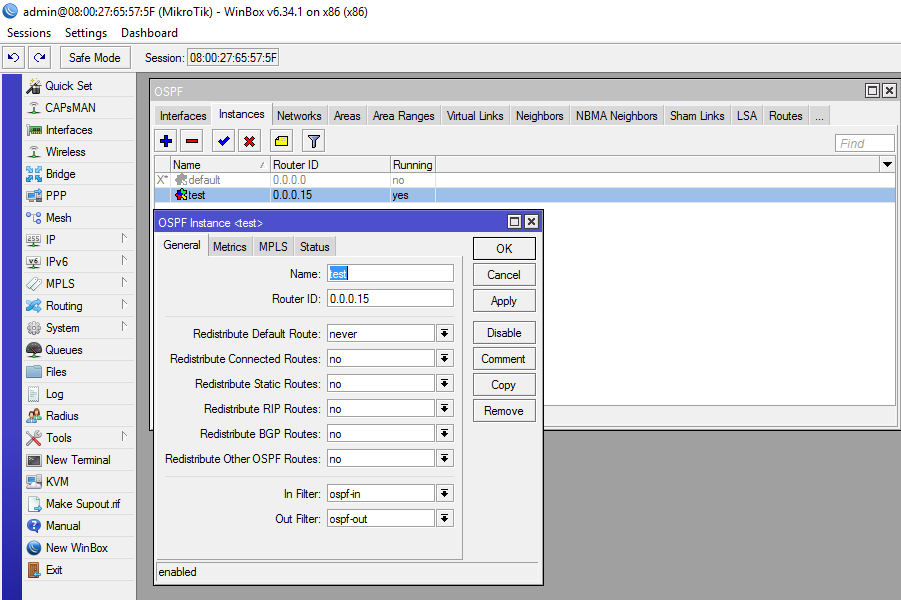Open the In Filter dropdown

[445, 493]
